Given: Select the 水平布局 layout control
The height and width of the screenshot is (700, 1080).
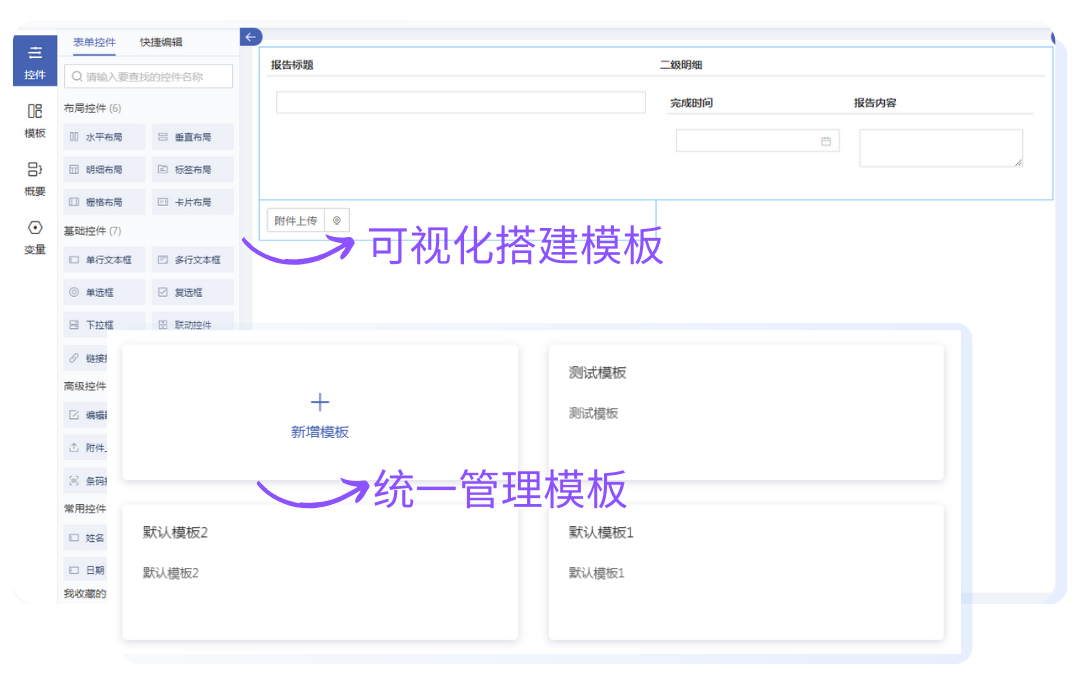Looking at the screenshot, I should [x=104, y=137].
